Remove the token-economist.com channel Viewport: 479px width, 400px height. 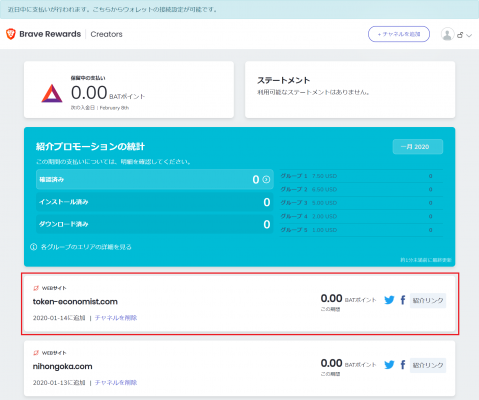click(x=116, y=318)
